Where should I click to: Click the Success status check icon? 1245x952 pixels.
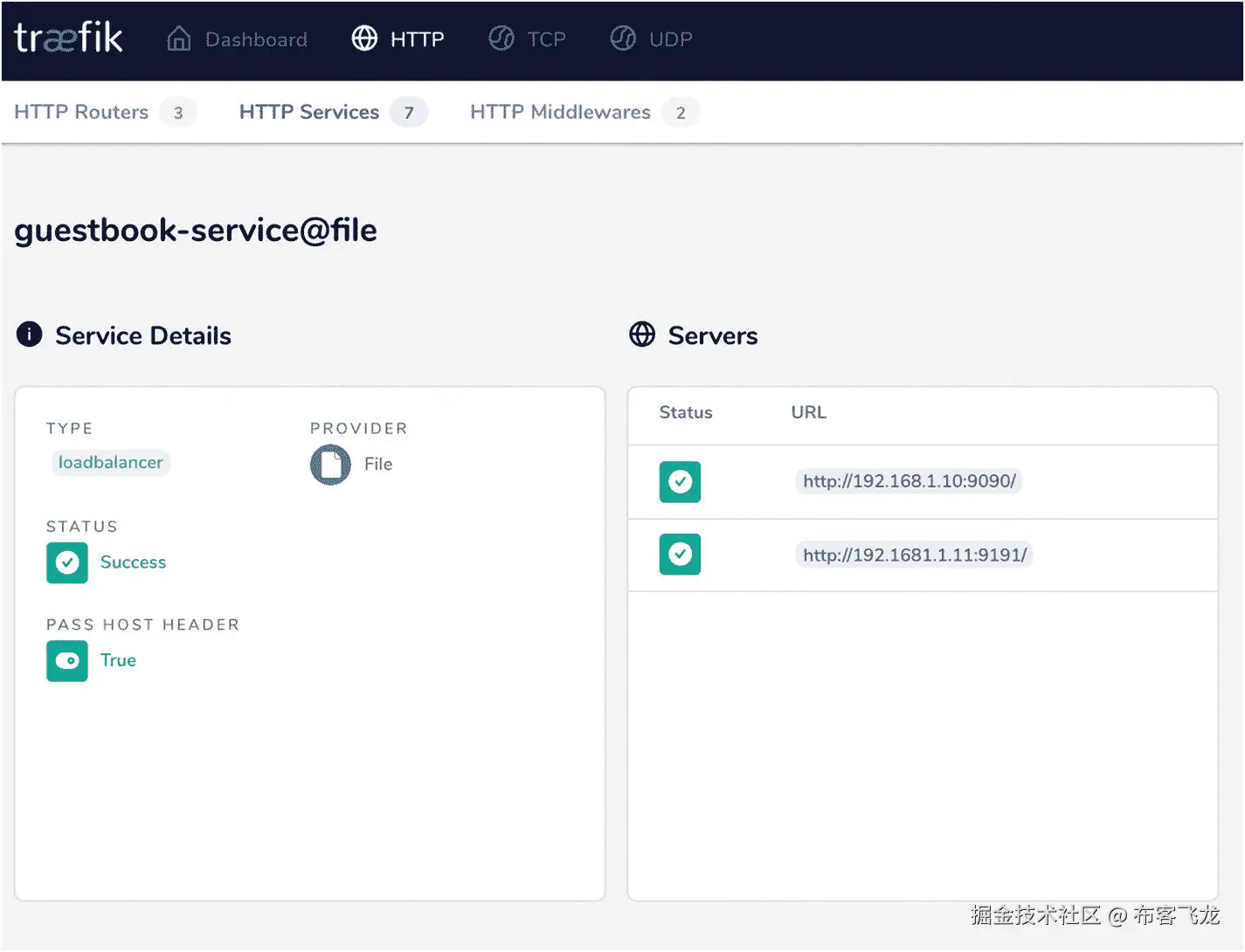coord(67,562)
